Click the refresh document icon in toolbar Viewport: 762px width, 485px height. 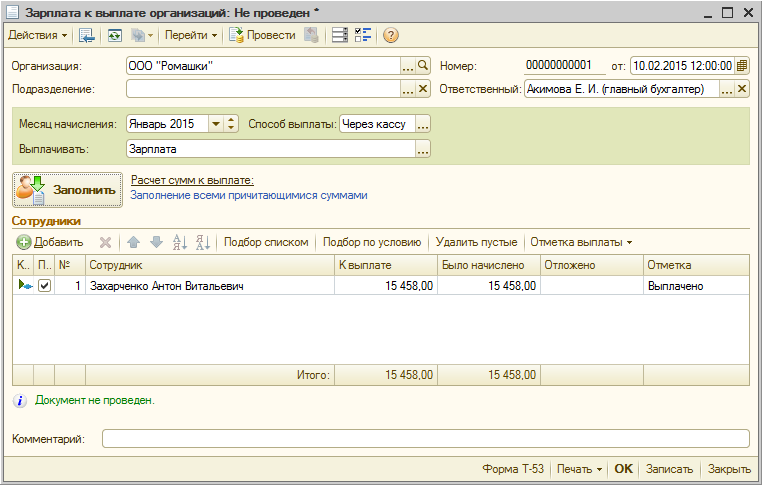click(x=115, y=35)
